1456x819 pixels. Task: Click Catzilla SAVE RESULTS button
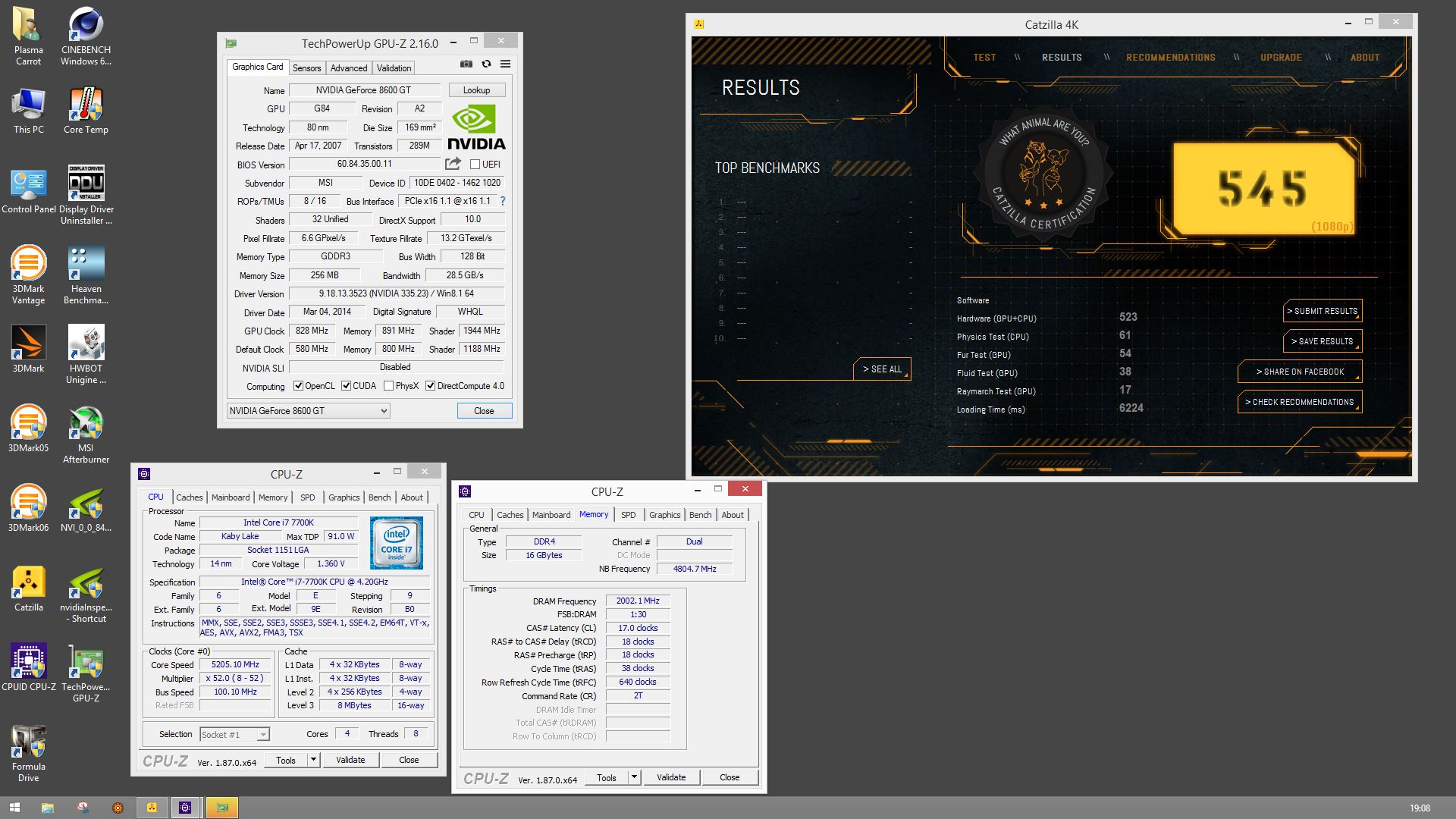[x=1322, y=341]
